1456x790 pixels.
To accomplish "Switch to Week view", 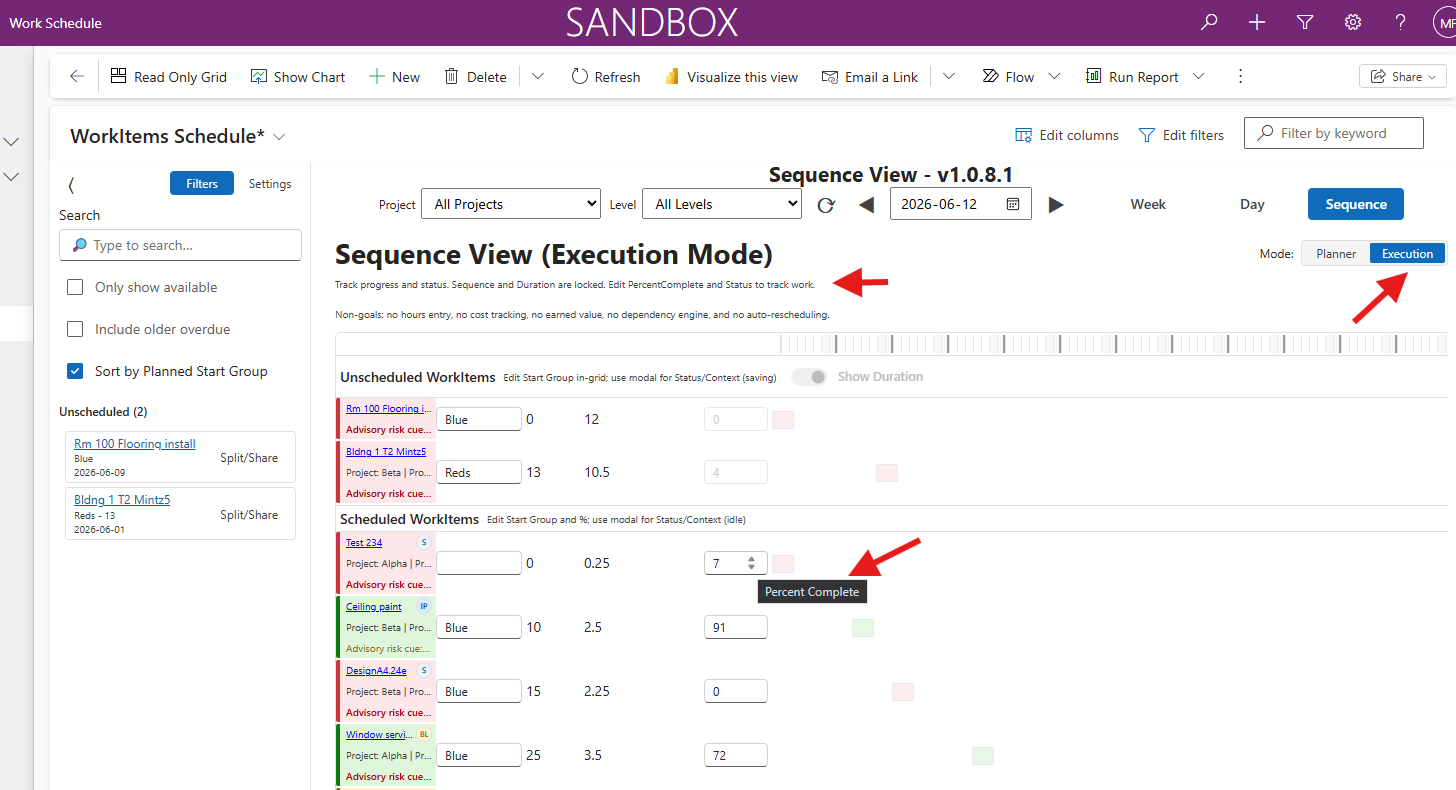I will pos(1148,204).
